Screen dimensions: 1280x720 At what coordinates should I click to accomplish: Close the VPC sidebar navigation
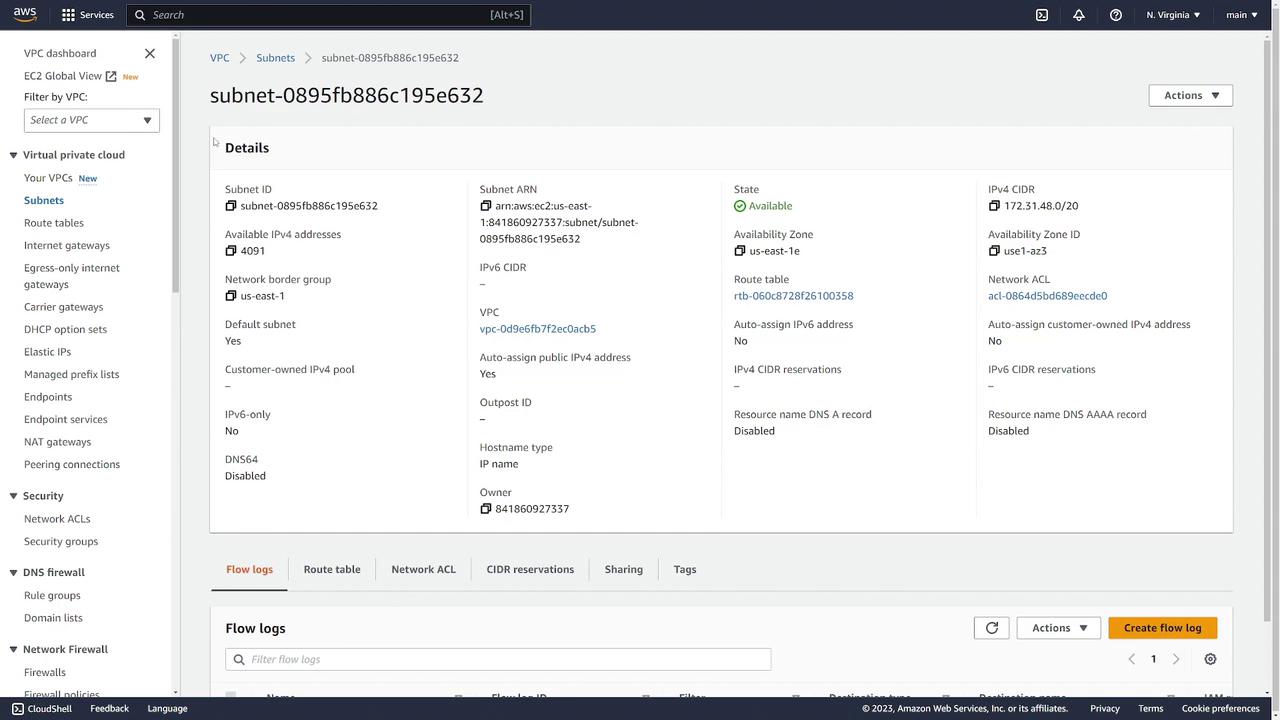pos(150,53)
